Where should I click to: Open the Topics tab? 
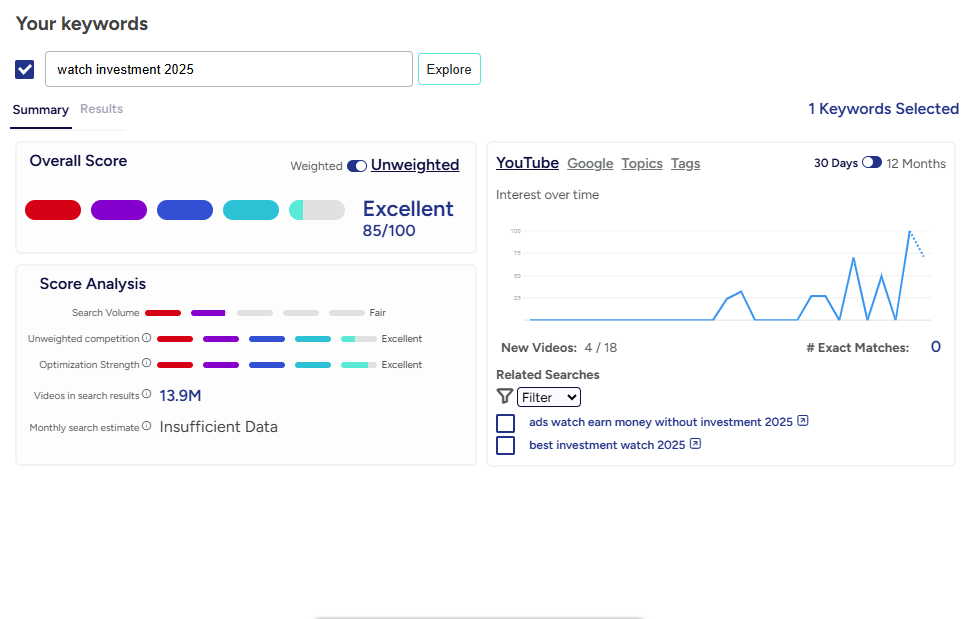[642, 163]
